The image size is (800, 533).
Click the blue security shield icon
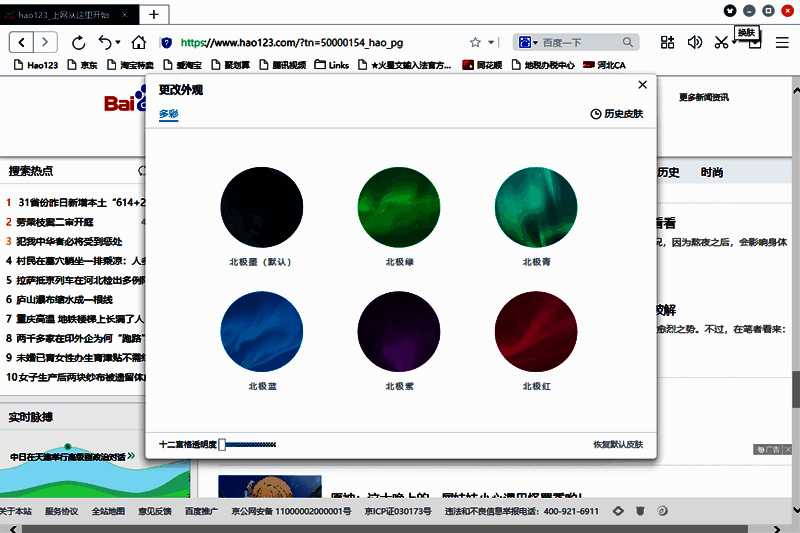pyautogui.click(x=166, y=43)
